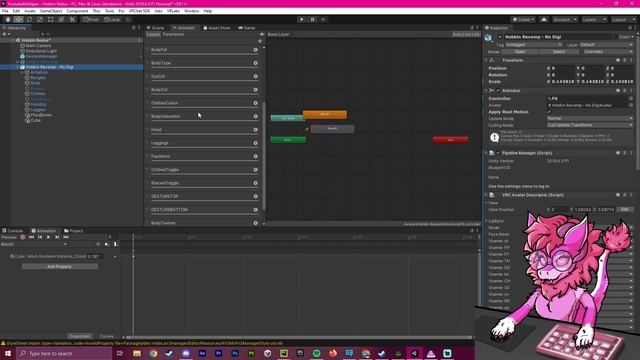
Task: Toggle the Inspector lock icon
Action: click(x=630, y=28)
